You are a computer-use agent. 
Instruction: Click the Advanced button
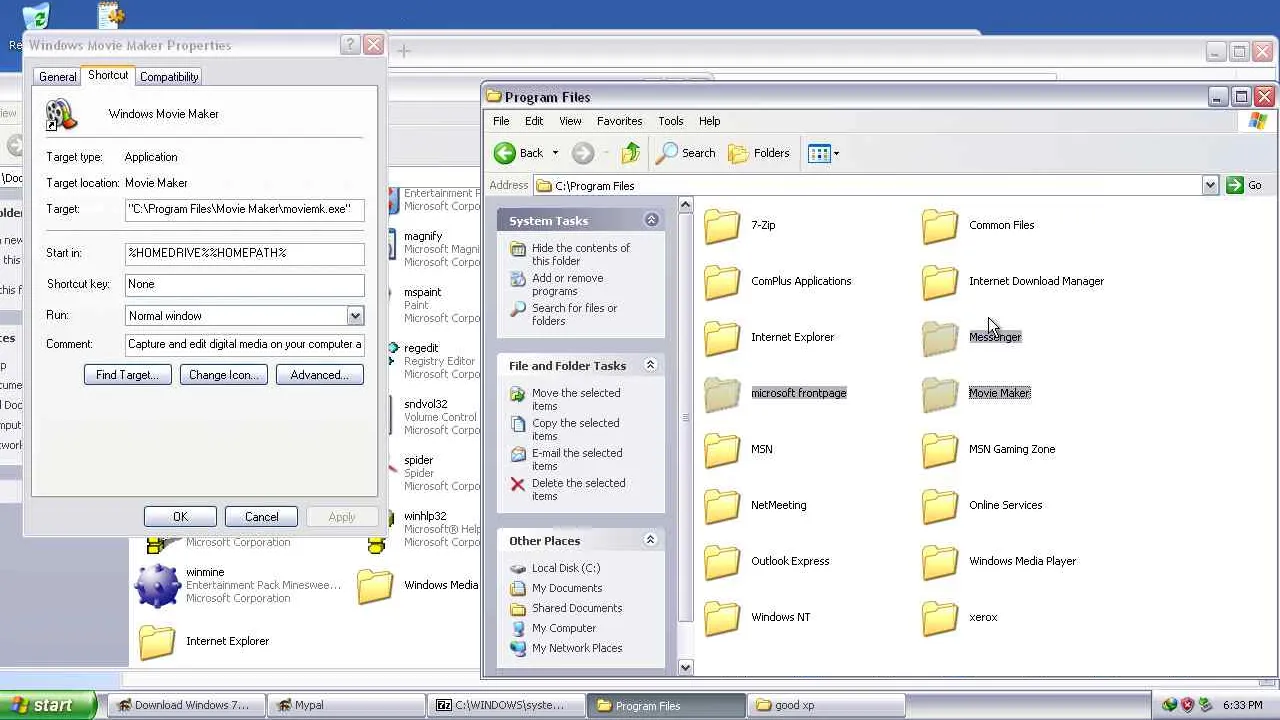[320, 375]
